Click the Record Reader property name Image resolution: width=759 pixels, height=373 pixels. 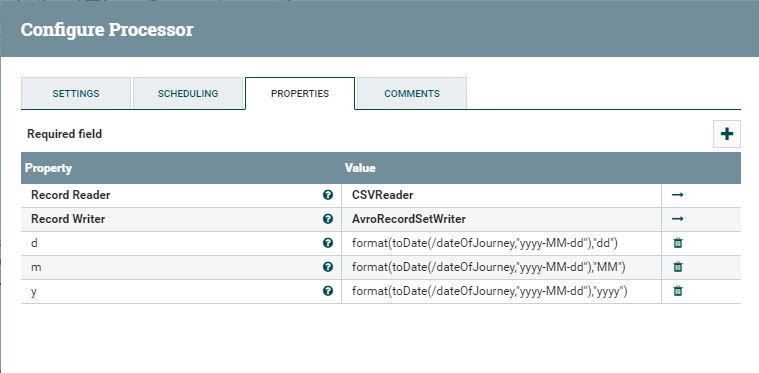pyautogui.click(x=71, y=195)
